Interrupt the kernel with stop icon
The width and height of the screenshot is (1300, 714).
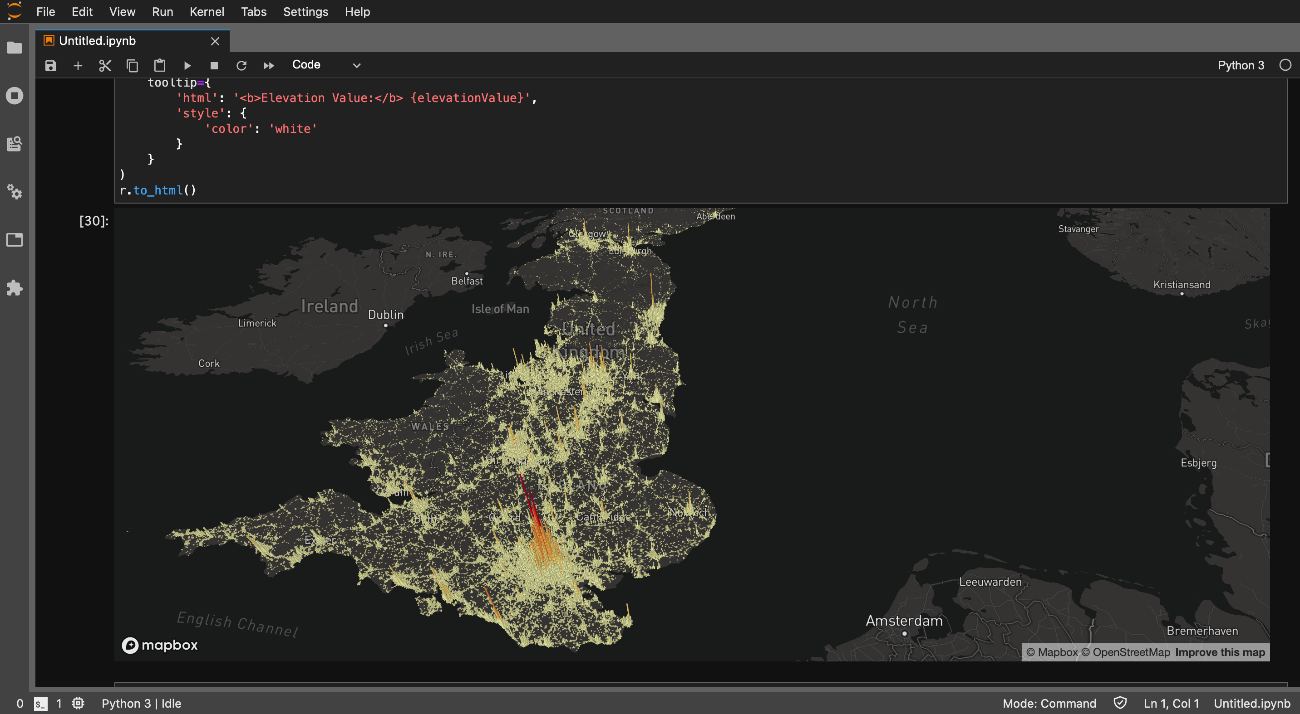tap(214, 65)
